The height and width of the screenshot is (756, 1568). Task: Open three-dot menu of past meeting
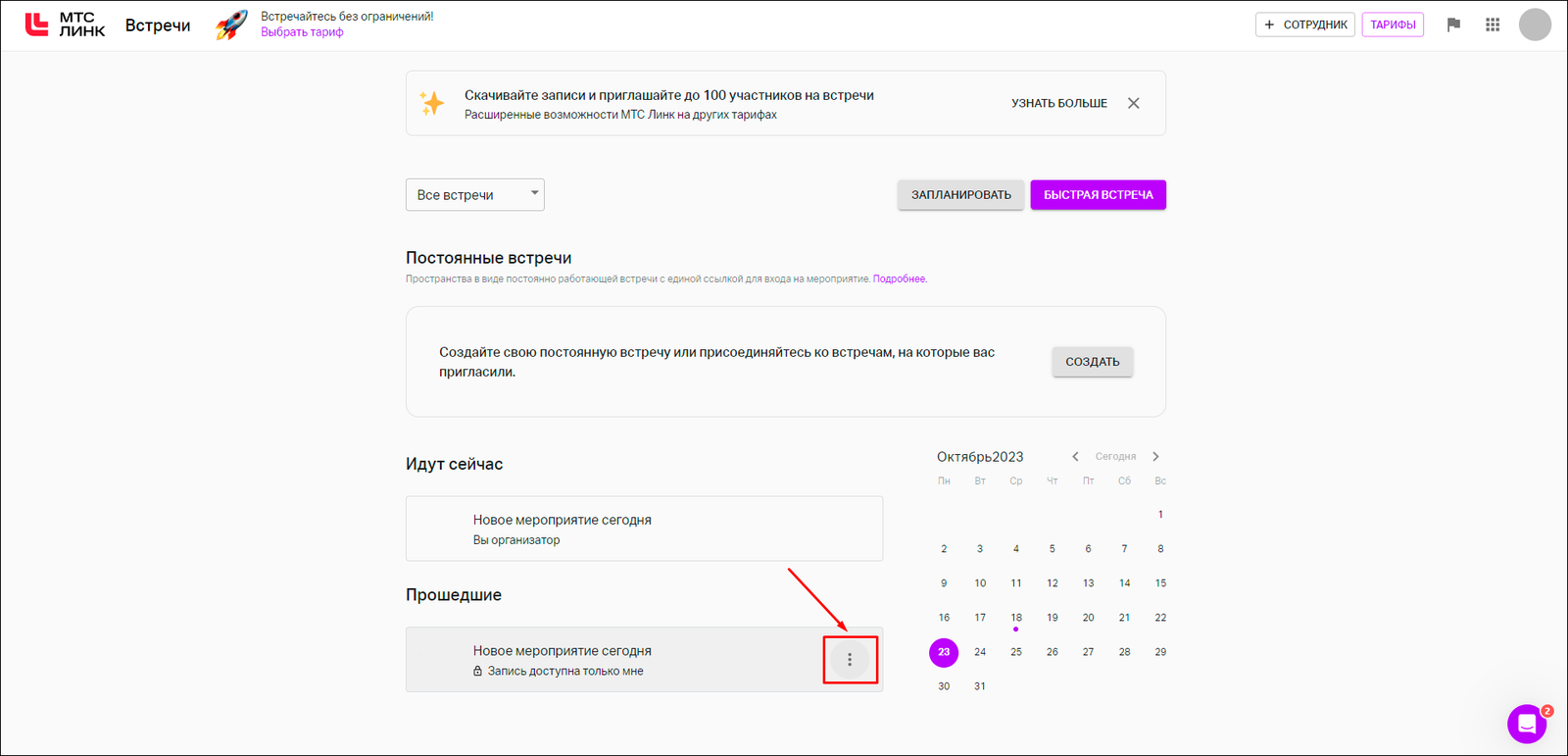[x=850, y=660]
